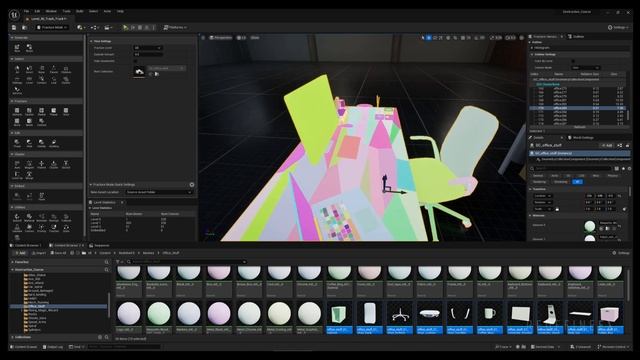
Task: Open the Window menu
Action: click(x=51, y=11)
